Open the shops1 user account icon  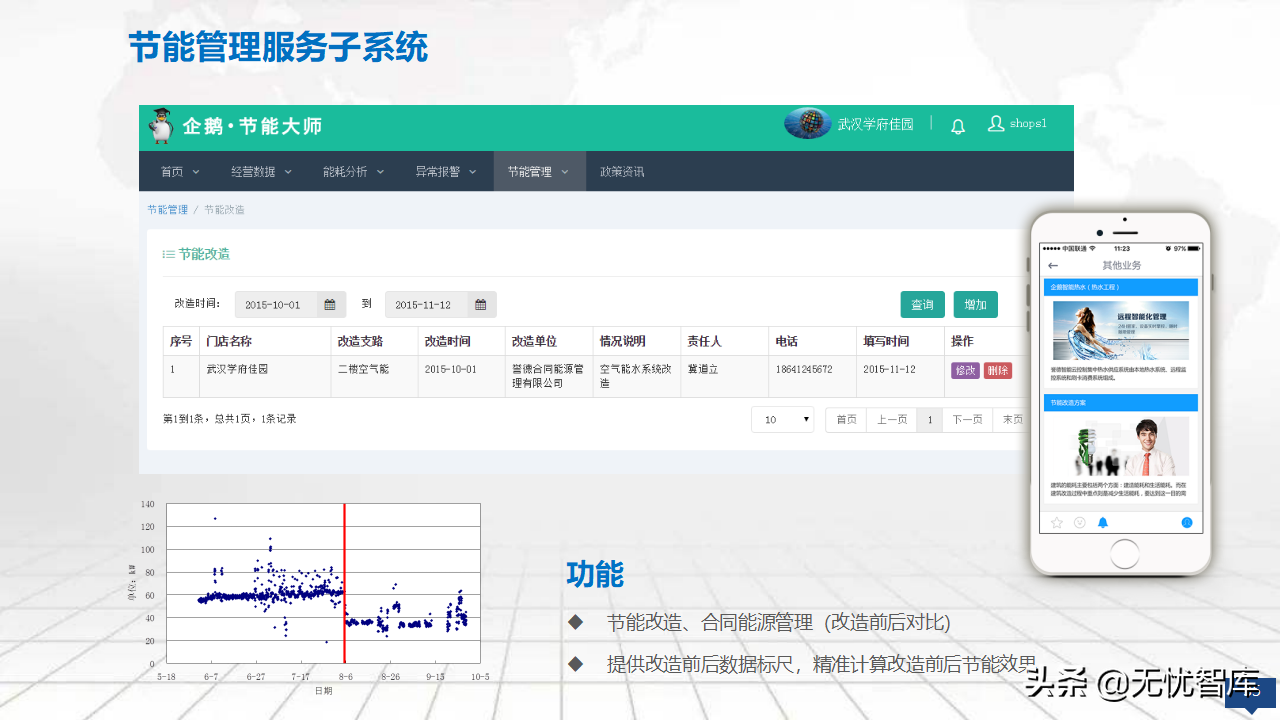click(x=996, y=123)
